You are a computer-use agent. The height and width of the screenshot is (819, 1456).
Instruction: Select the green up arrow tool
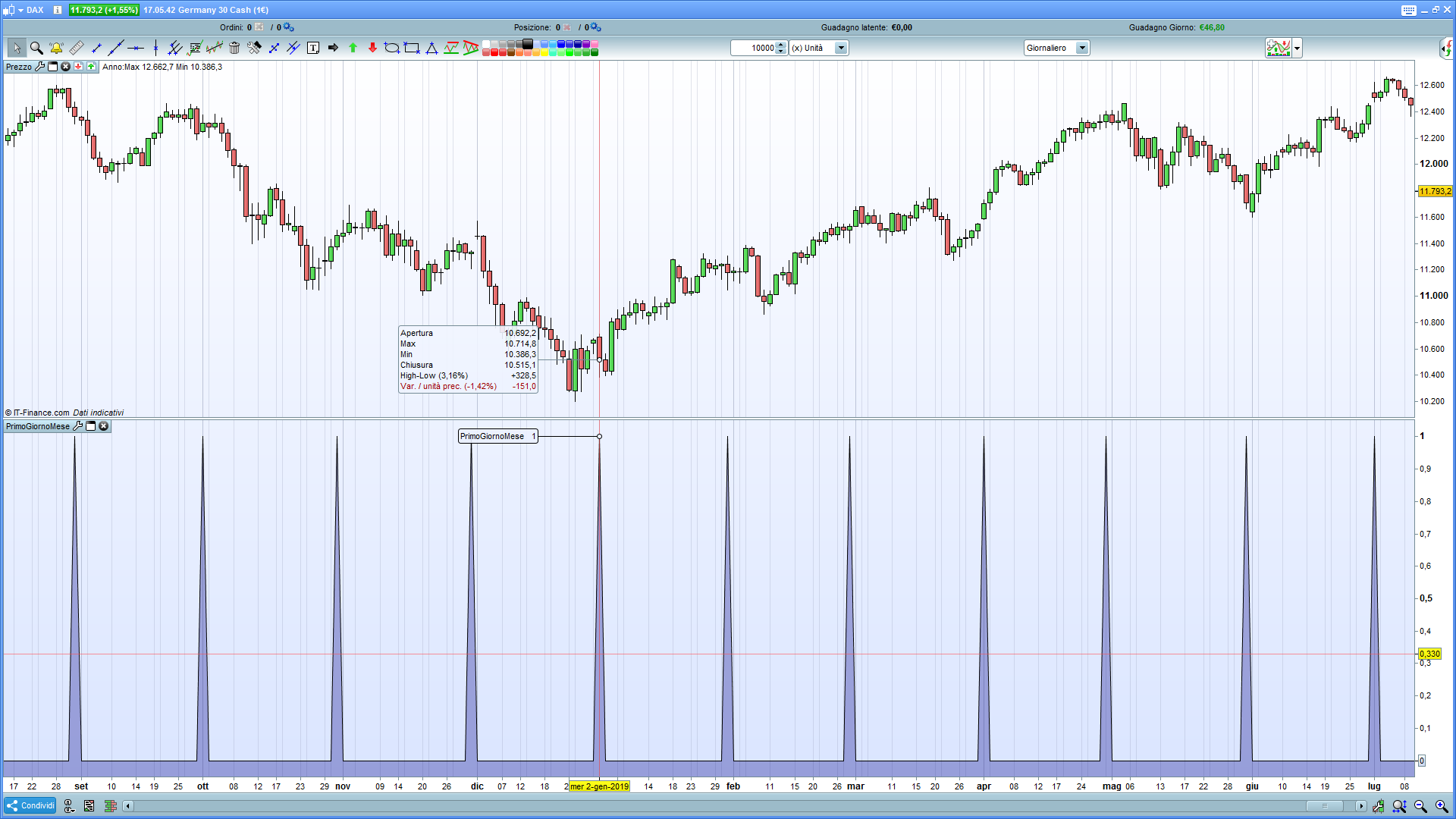click(x=353, y=48)
